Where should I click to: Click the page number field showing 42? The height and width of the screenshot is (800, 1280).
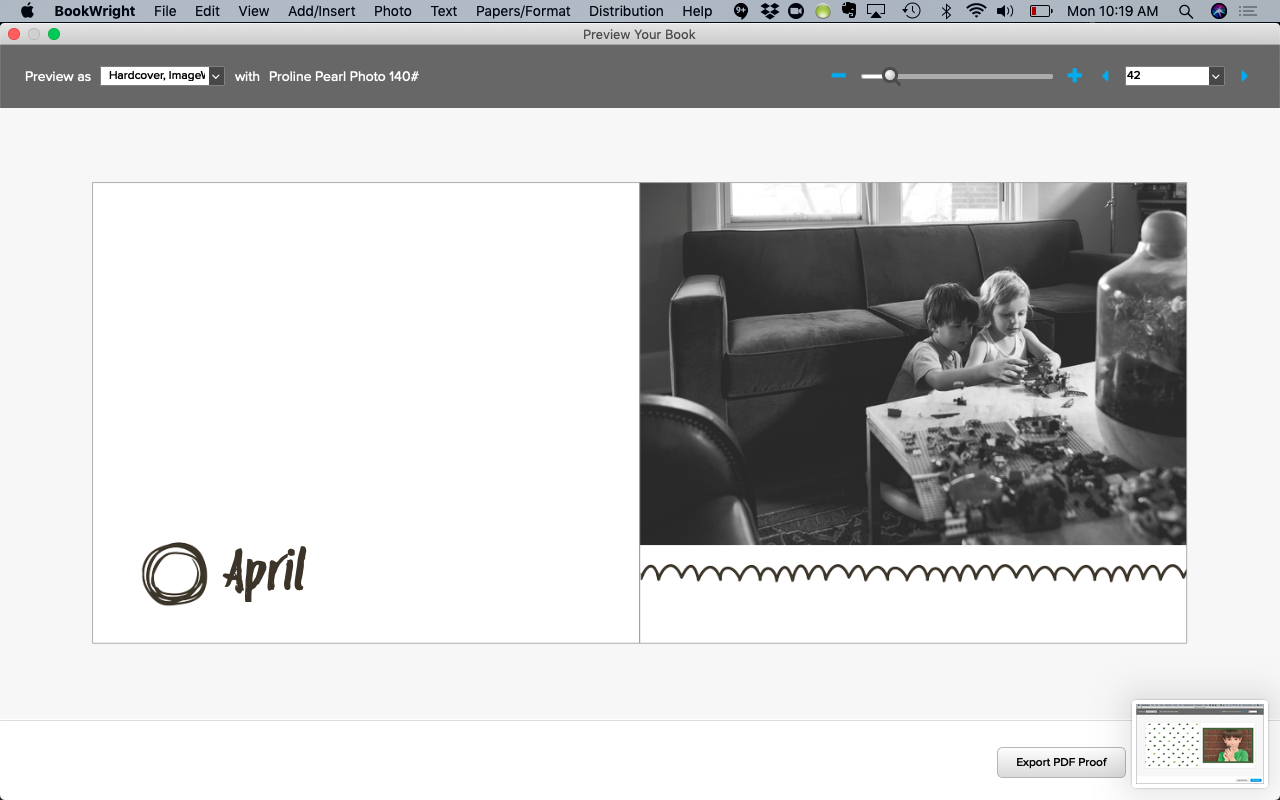[1167, 76]
